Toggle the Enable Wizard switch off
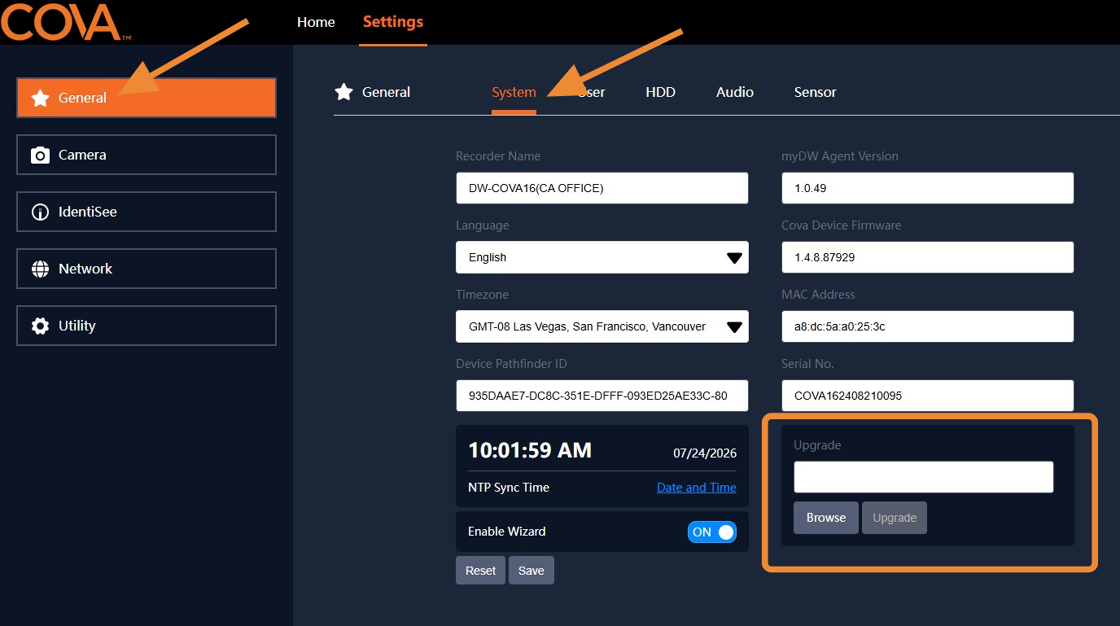 point(711,532)
